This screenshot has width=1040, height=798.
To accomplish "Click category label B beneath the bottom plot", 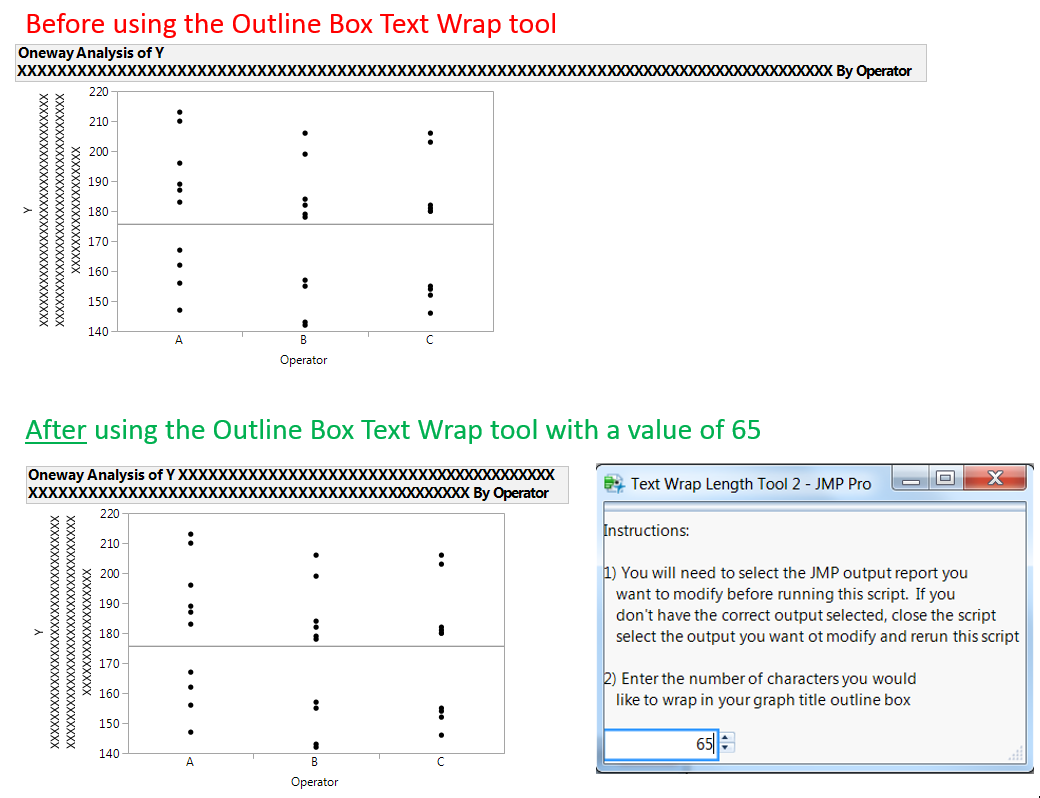I will point(314,761).
